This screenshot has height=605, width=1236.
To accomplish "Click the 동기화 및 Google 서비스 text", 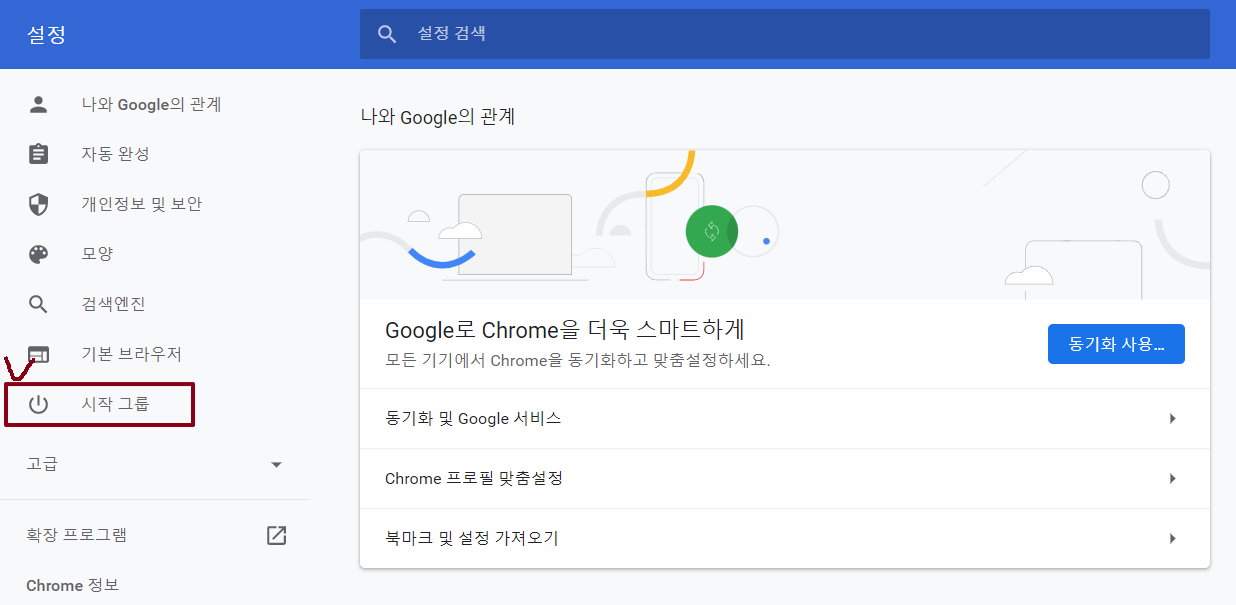I will [x=473, y=419].
